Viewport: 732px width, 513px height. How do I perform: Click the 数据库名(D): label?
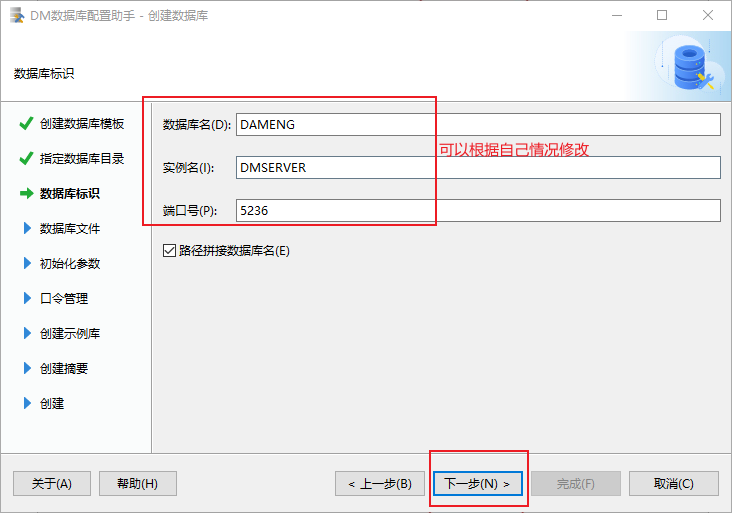(x=197, y=125)
